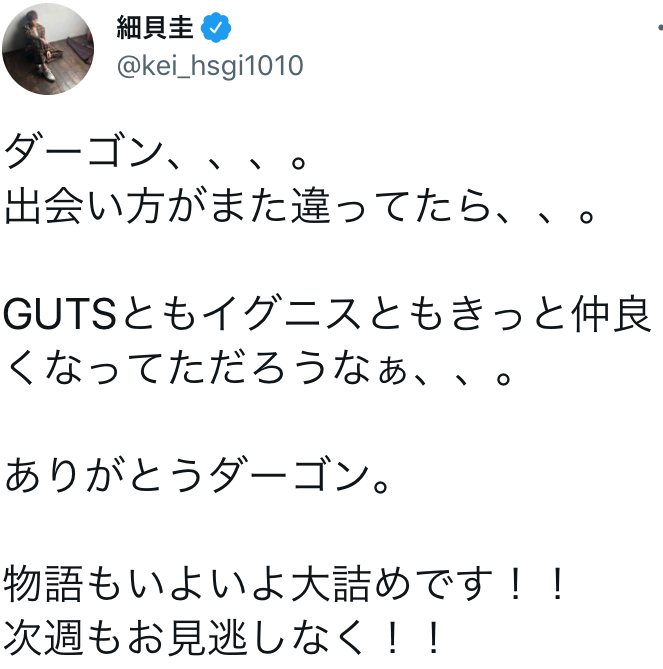Click the line くなってただろうなぁ
The image size is (663, 669).
[259, 368]
